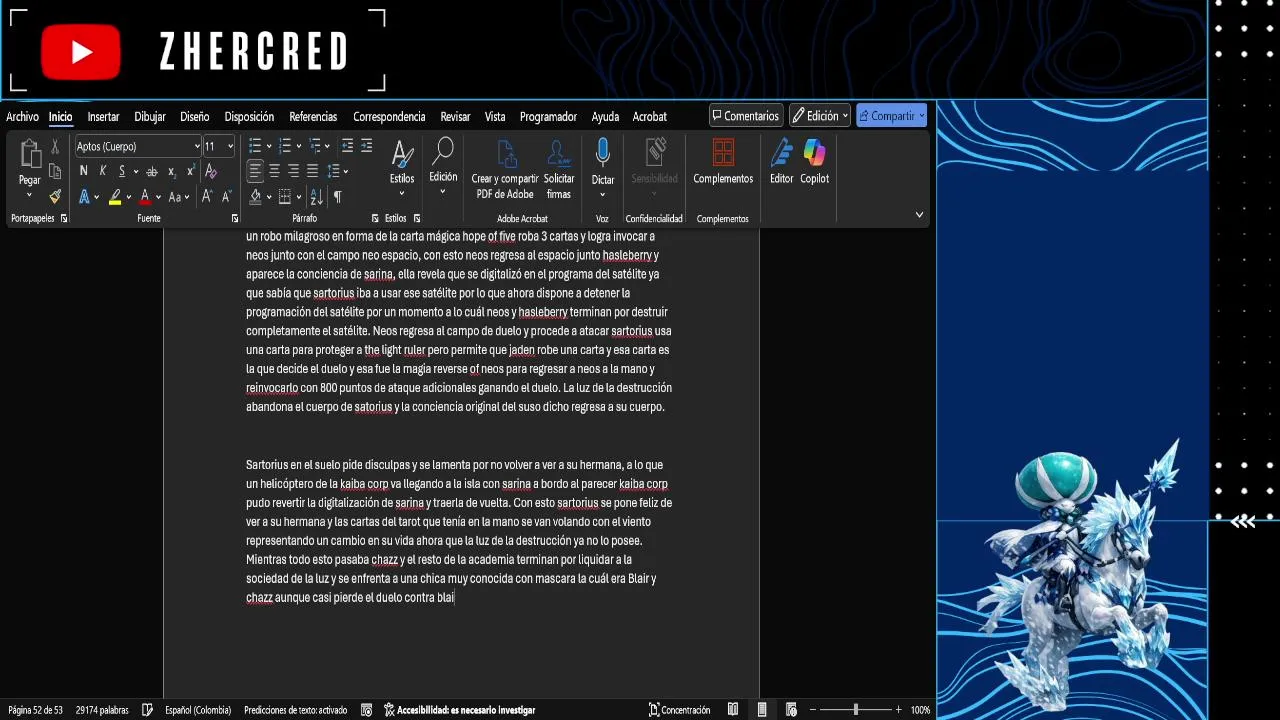Toggle Print Layout view in status bar

762,710
